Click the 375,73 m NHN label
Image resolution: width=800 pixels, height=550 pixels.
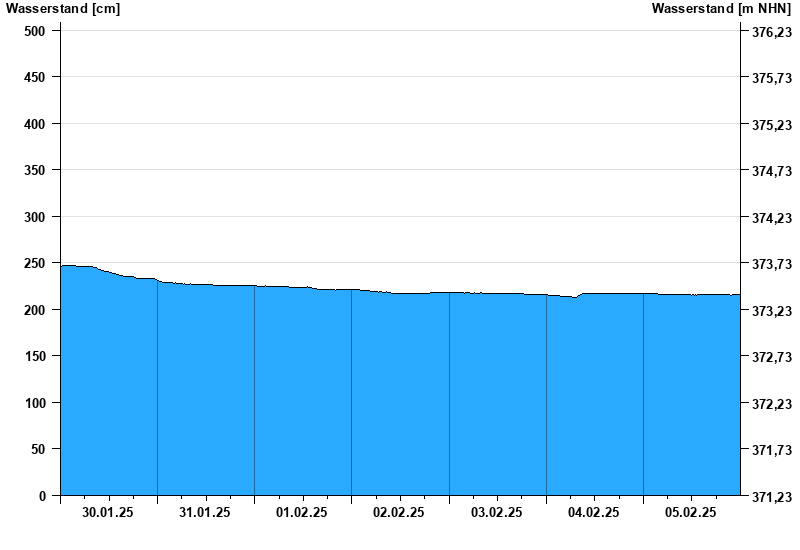772,78
